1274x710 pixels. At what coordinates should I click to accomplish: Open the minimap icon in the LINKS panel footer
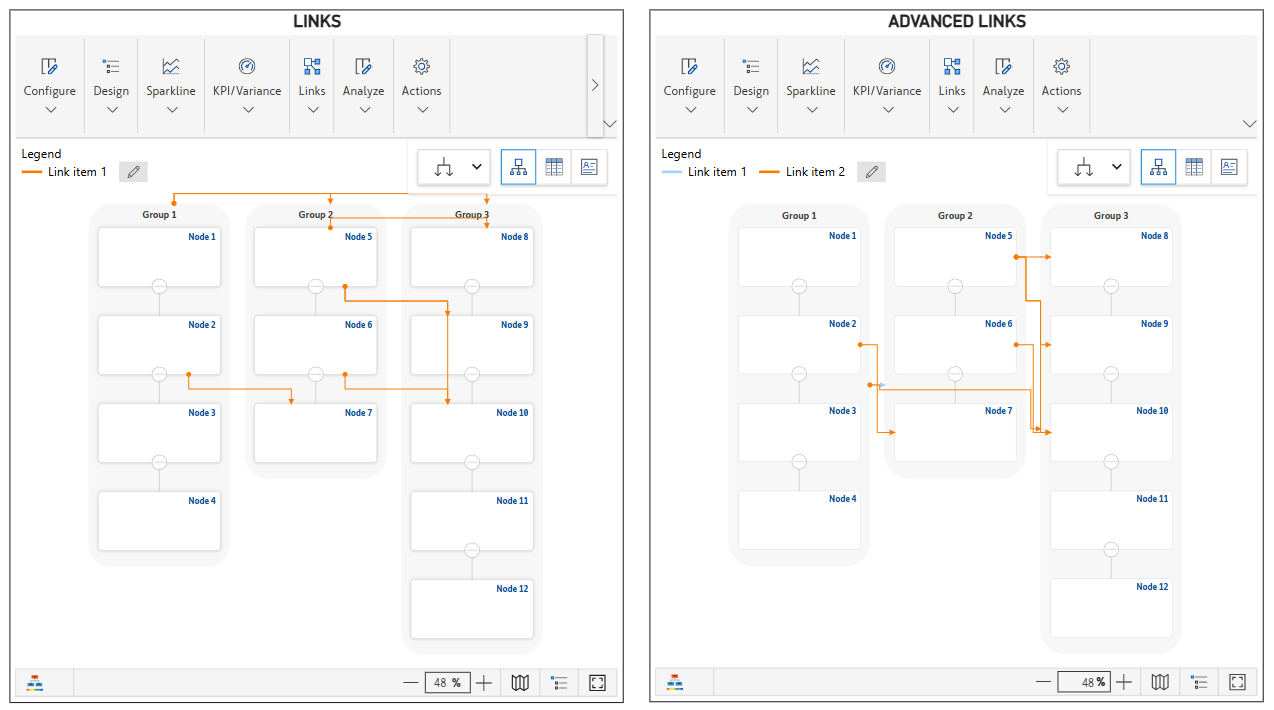tap(520, 683)
